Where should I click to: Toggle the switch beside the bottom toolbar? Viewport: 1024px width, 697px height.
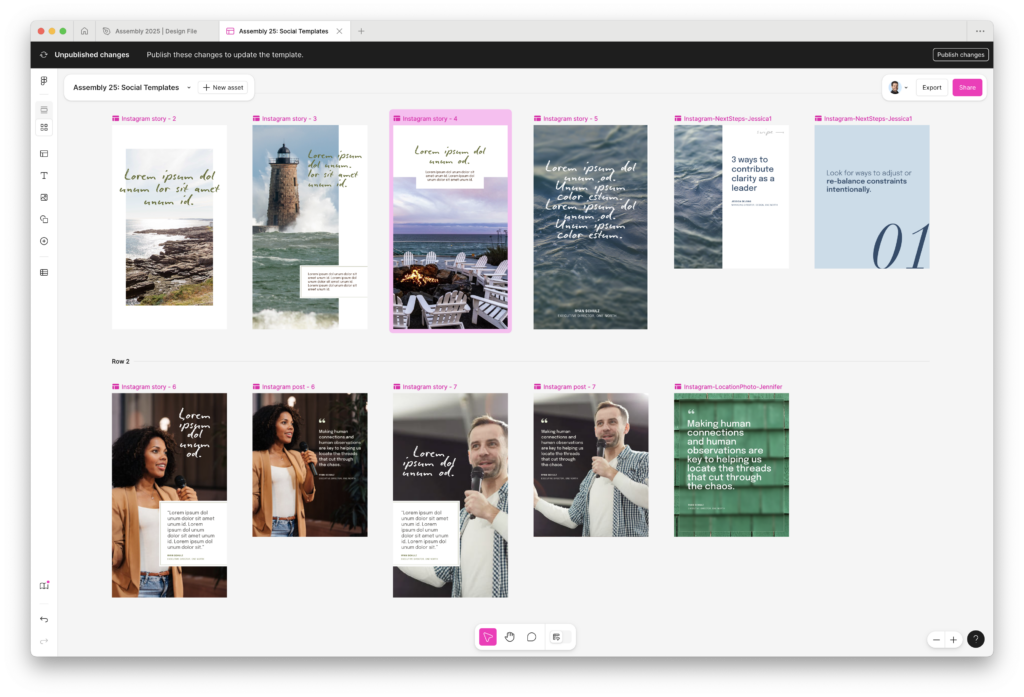(x=556, y=636)
